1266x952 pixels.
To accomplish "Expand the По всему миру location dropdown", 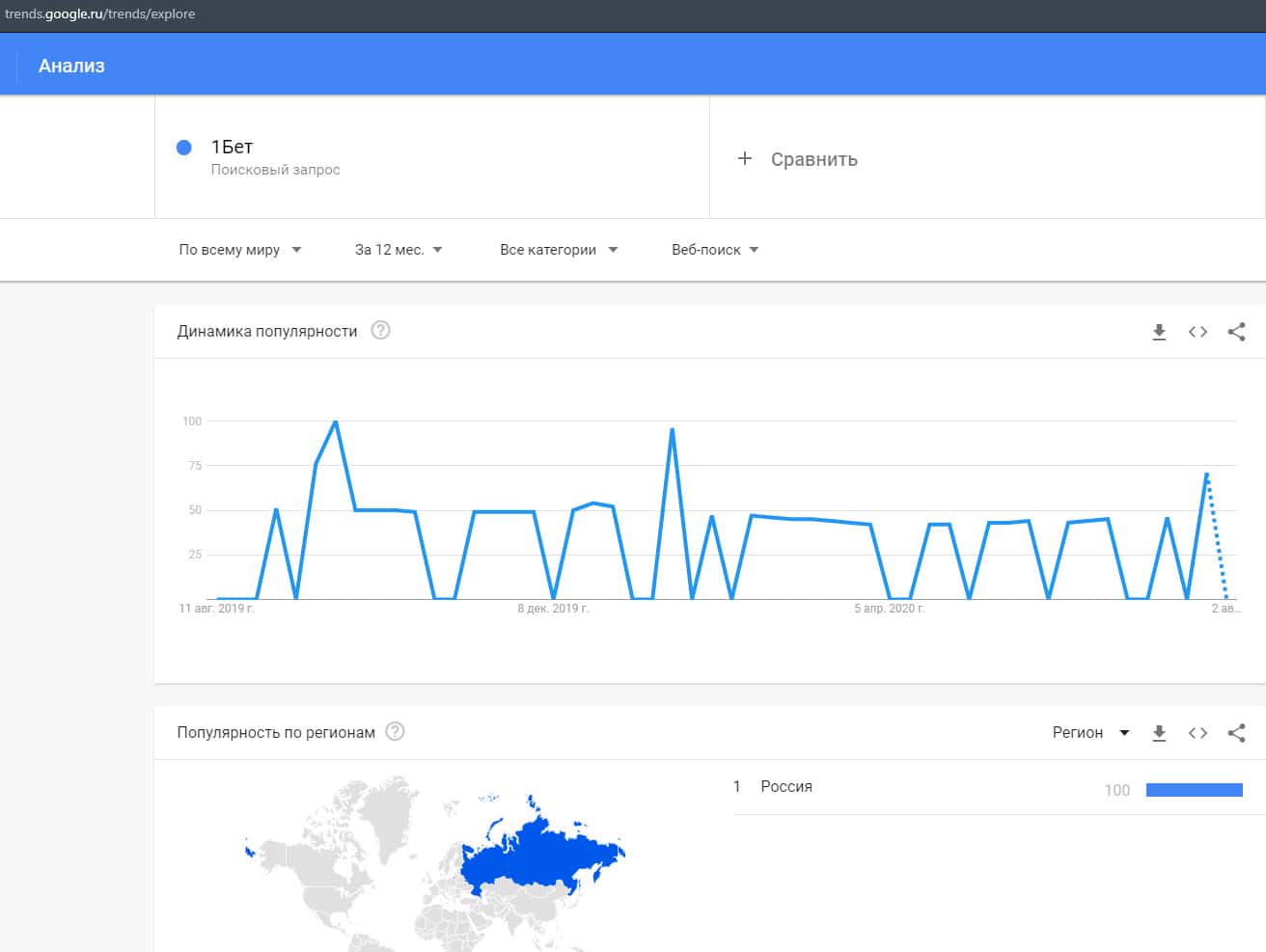I will (x=240, y=250).
